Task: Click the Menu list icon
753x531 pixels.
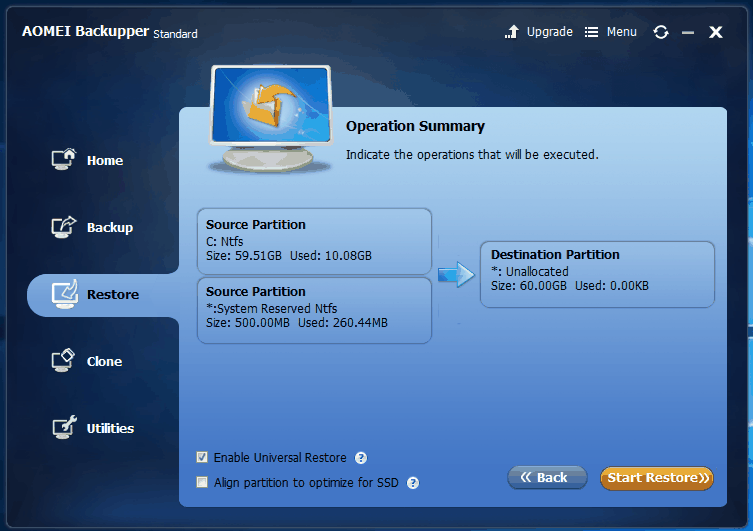Action: pos(591,32)
